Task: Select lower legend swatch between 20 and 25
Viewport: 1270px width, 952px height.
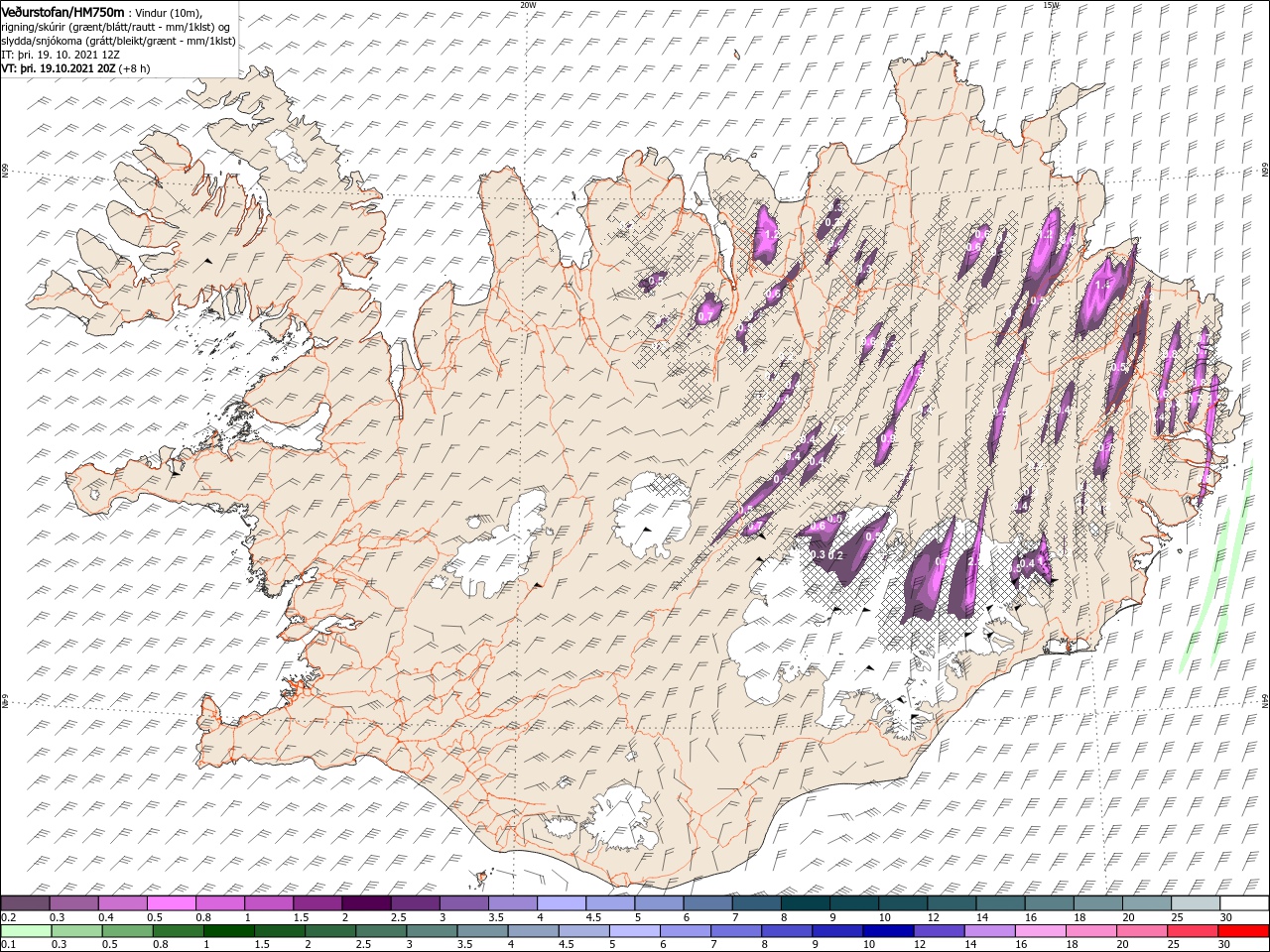Action: click(1143, 931)
